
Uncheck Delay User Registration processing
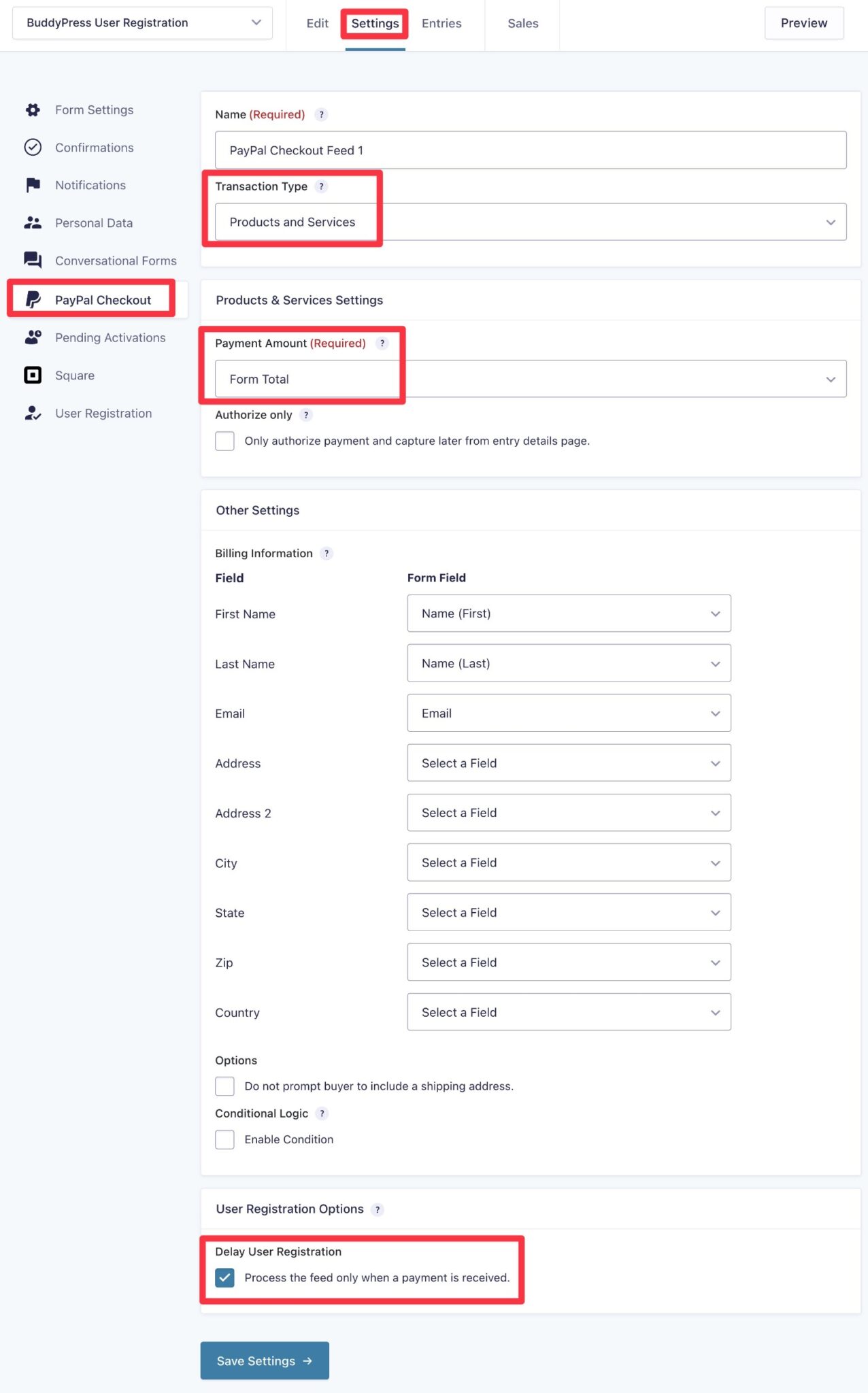click(224, 1277)
